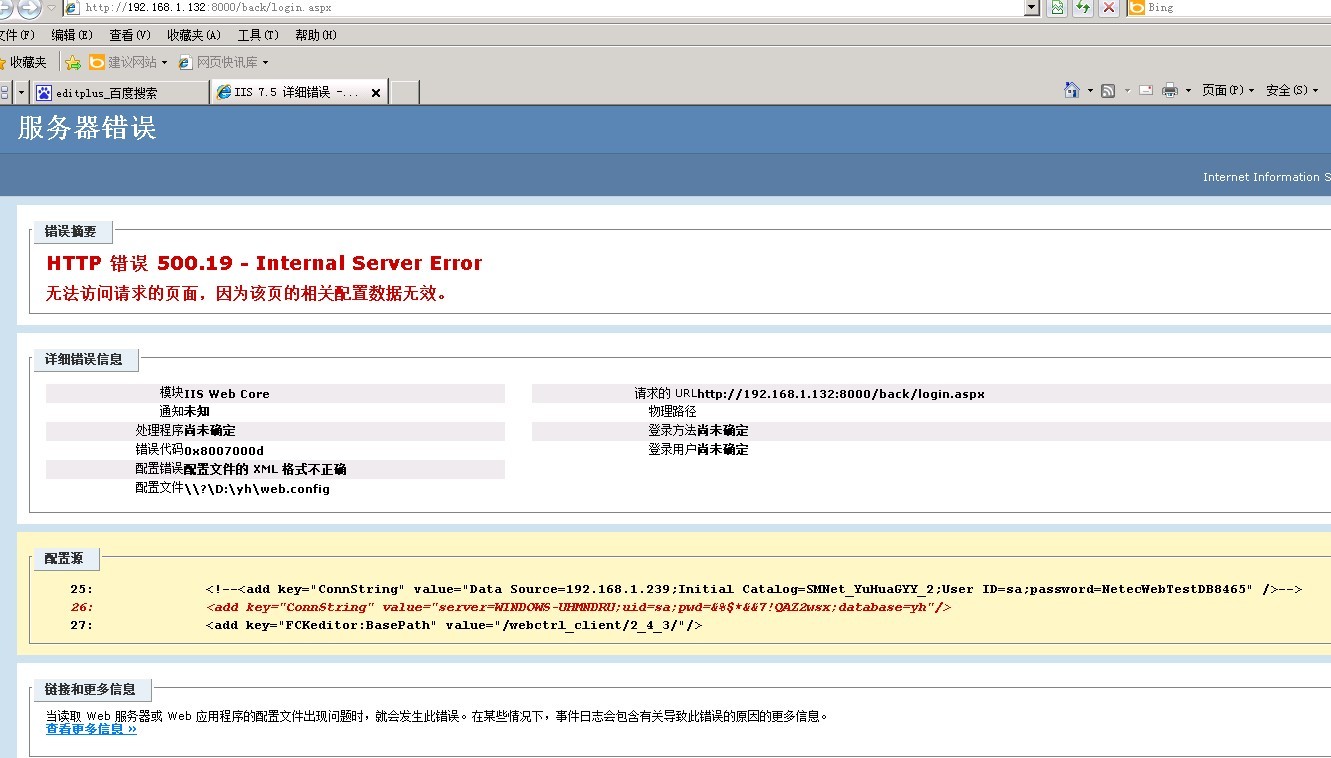Screen dimensions: 1331x758
Task: Click the 配置文件的 XML 格式不正确 text
Action: [265, 469]
